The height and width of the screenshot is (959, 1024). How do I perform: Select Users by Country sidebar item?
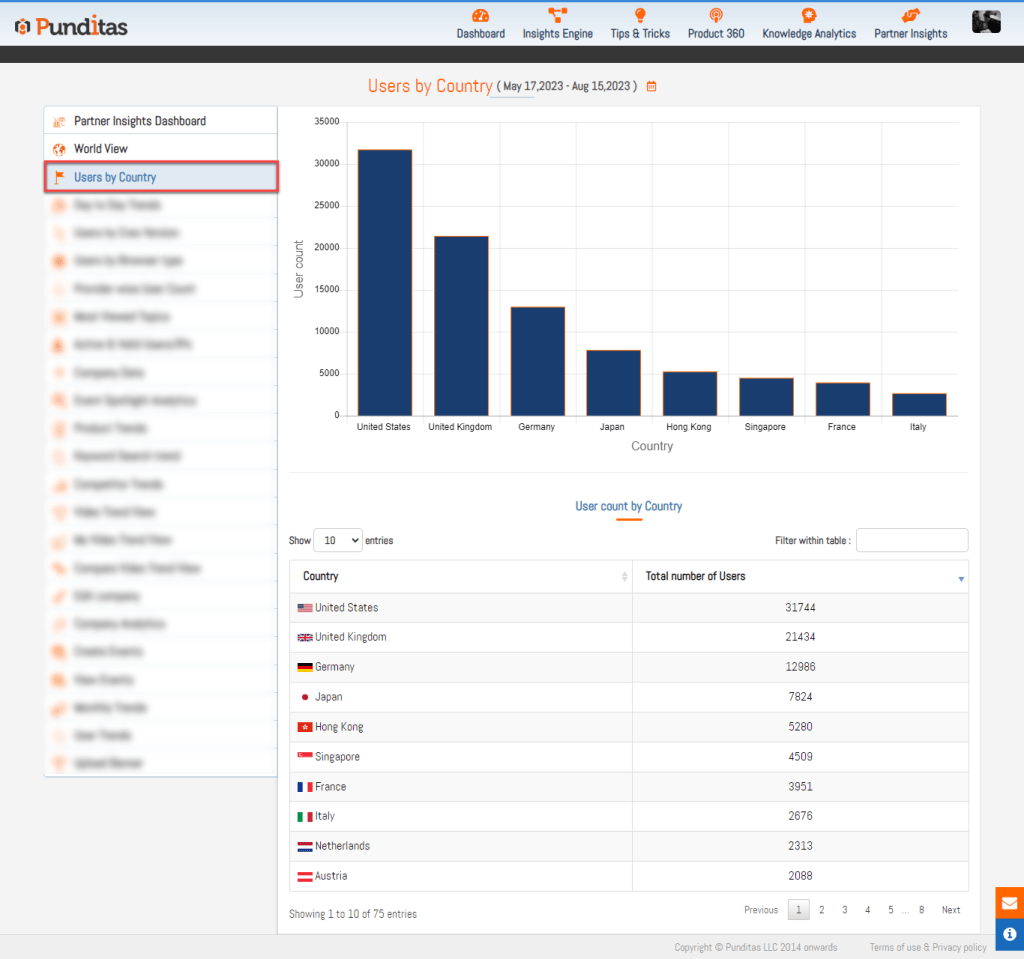pos(115,177)
